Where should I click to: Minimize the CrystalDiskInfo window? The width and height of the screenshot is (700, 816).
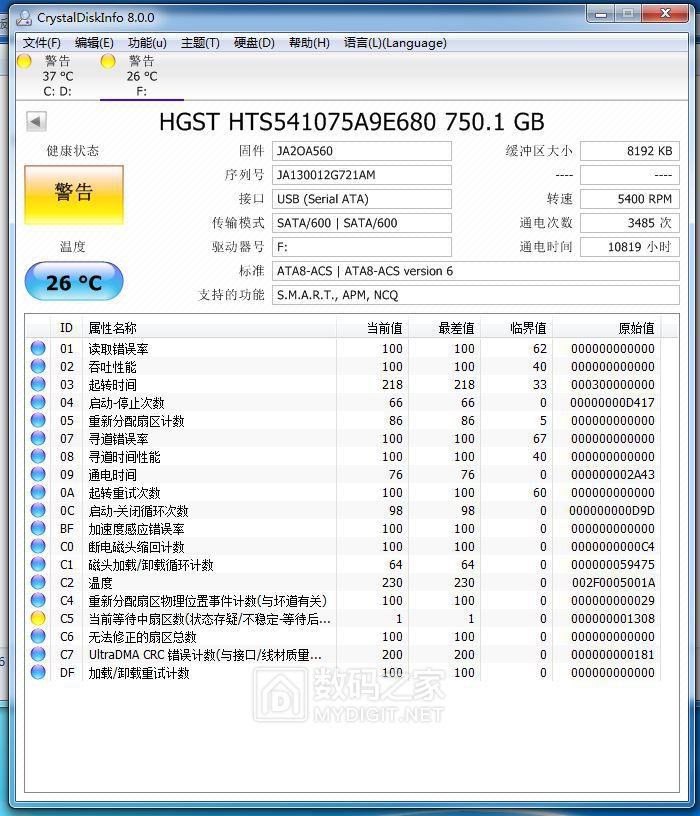601,14
